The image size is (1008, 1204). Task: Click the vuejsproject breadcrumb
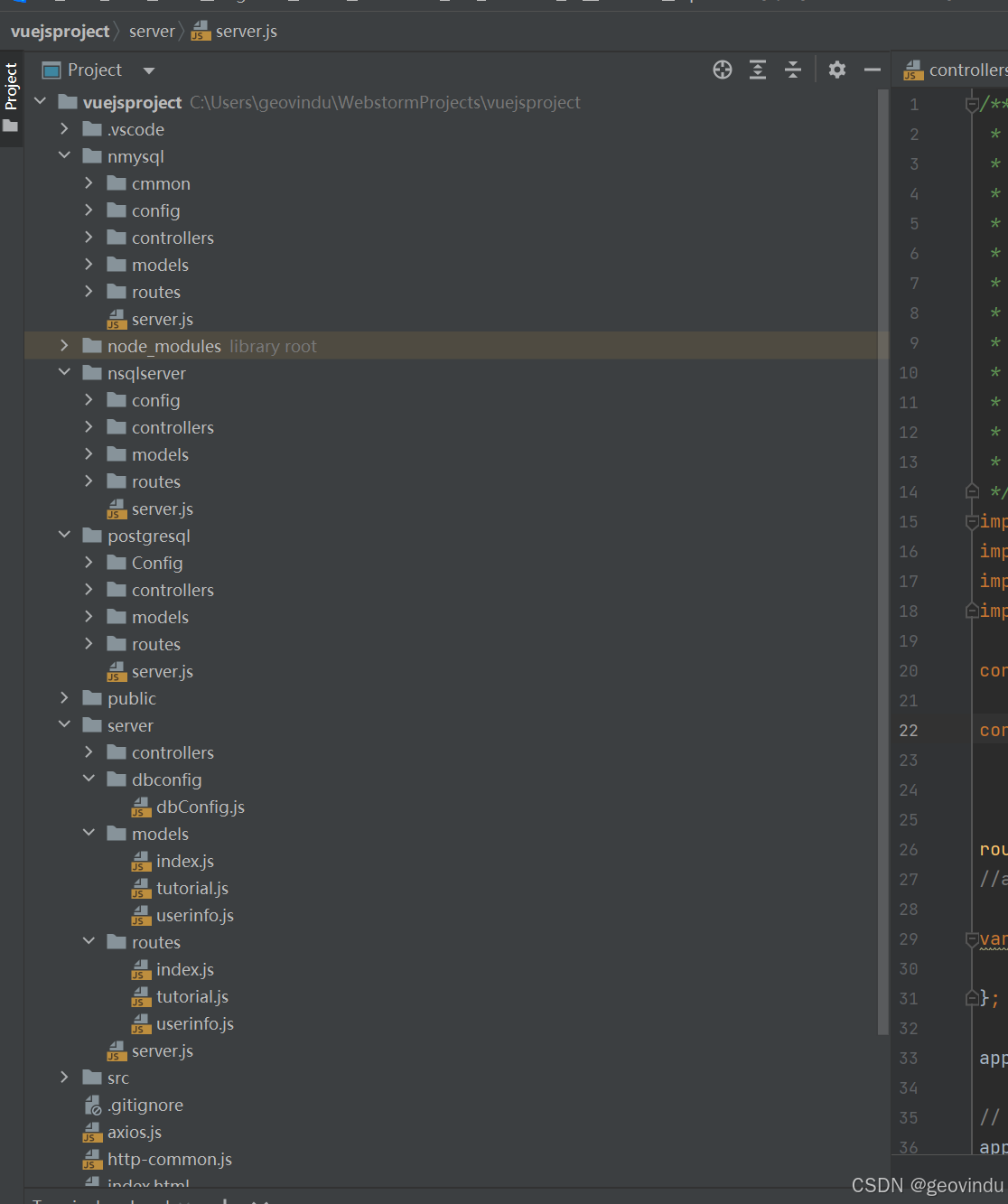(61, 32)
